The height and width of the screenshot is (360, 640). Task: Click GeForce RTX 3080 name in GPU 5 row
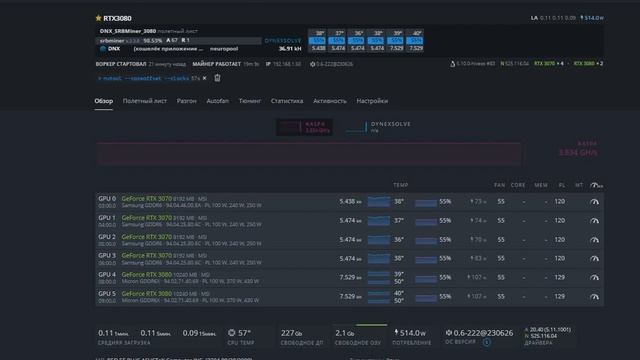point(147,293)
